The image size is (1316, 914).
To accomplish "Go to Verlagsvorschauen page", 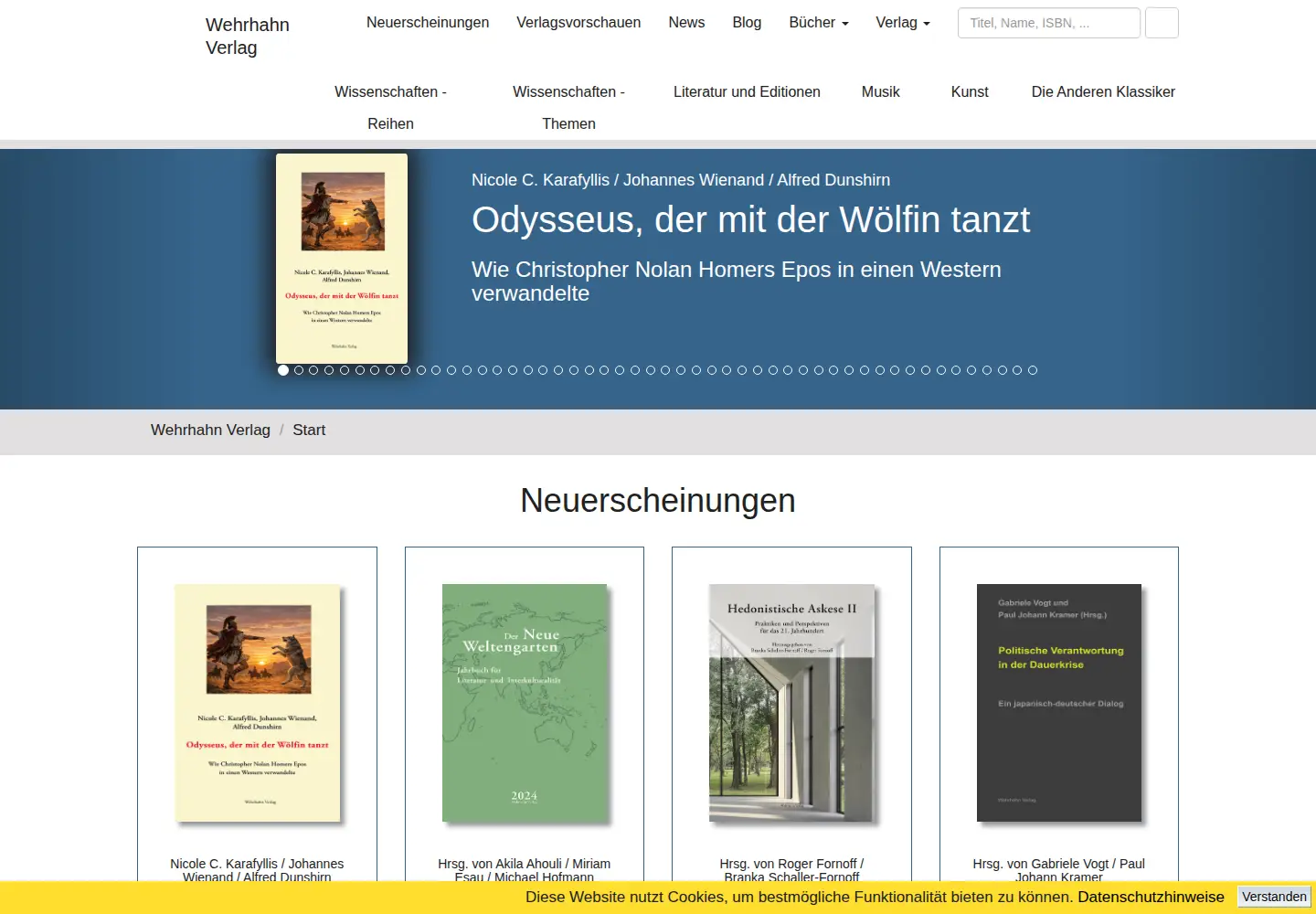I will click(x=578, y=23).
